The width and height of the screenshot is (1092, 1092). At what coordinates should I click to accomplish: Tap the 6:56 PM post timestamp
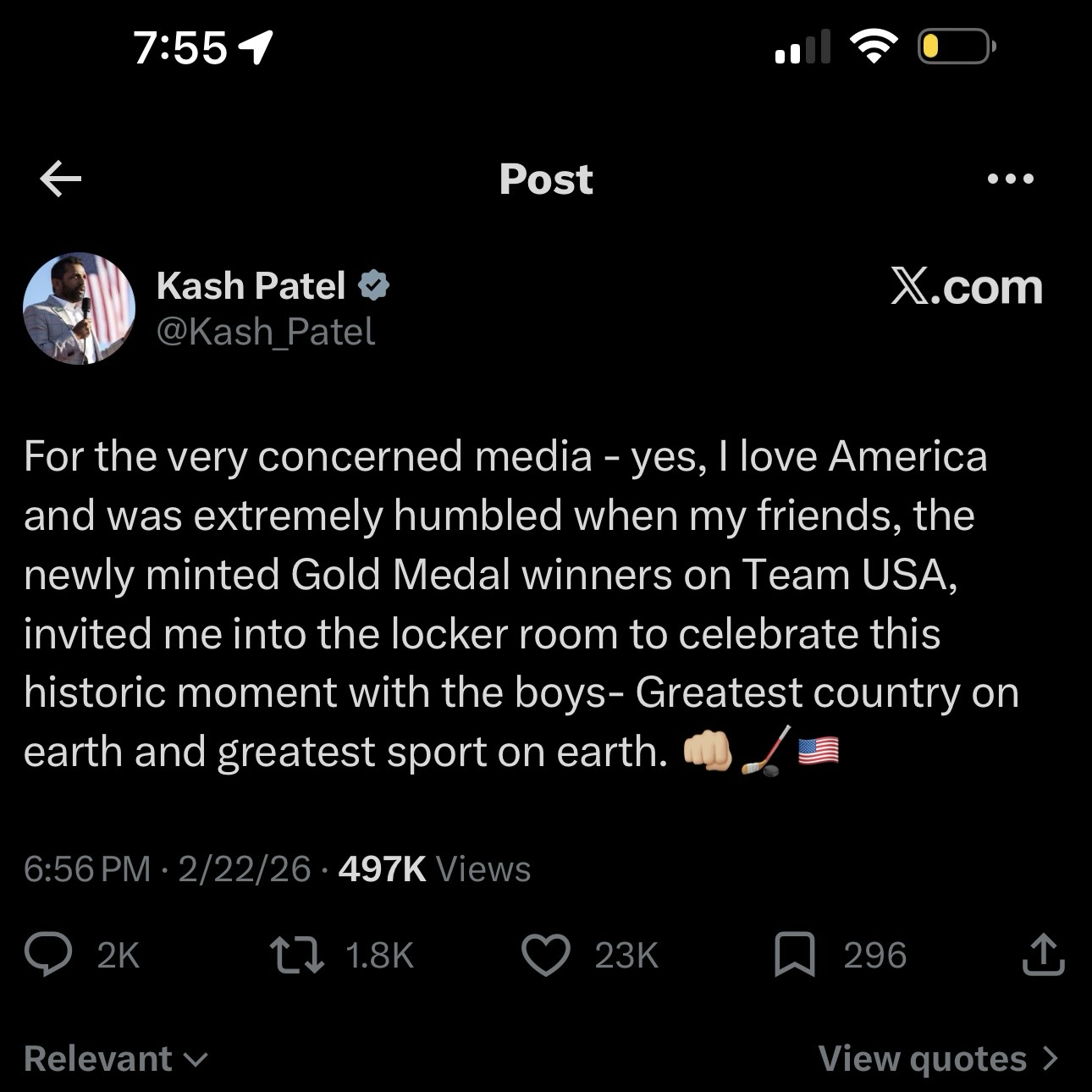pyautogui.click(x=87, y=869)
